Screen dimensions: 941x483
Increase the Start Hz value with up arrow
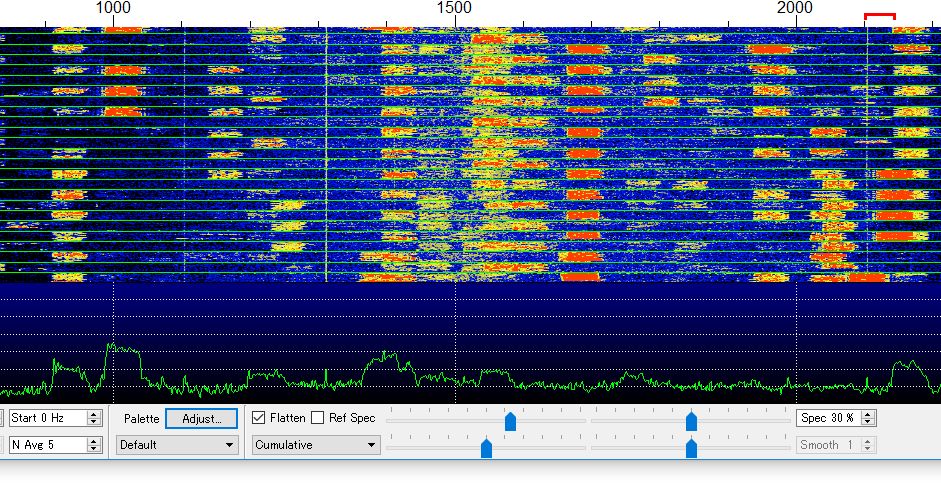pyautogui.click(x=94, y=414)
